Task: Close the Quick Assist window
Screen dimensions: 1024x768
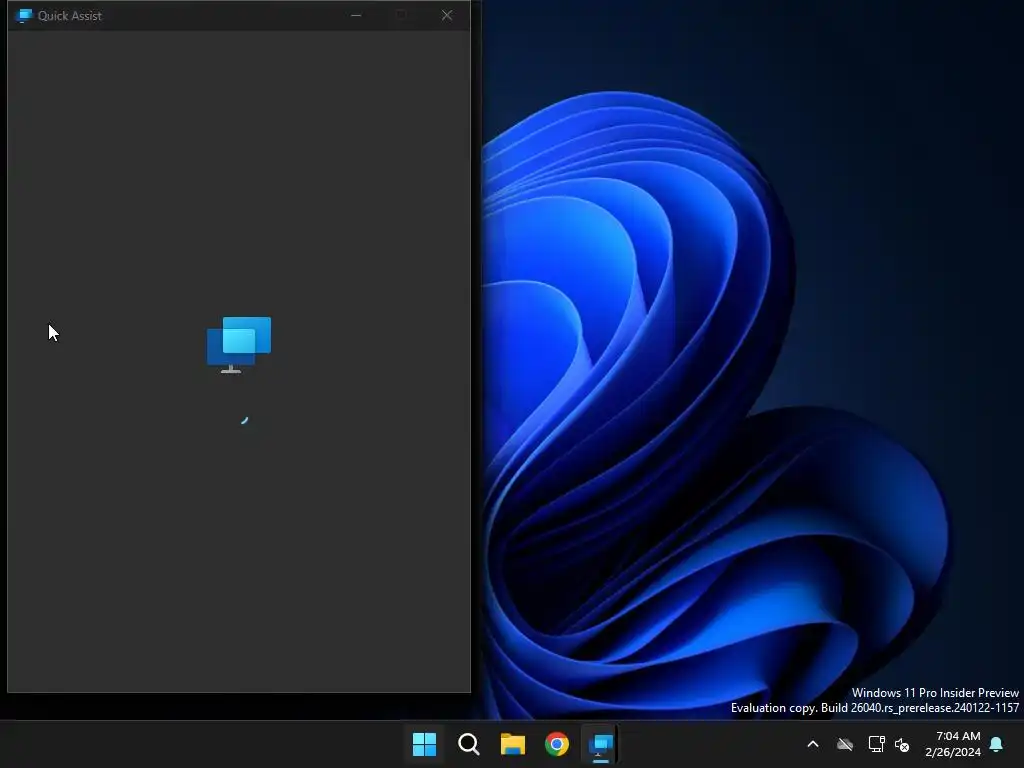Action: pos(447,15)
